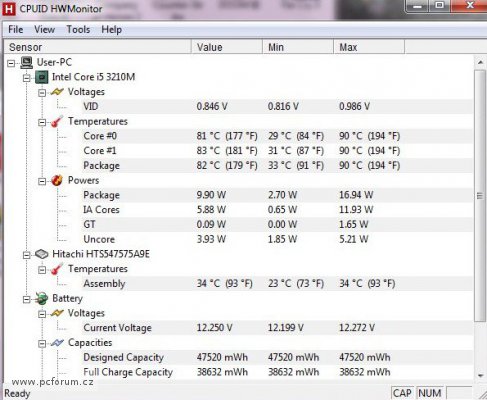Click the Value column header
Image resolution: width=487 pixels, height=400 pixels.
(227, 47)
